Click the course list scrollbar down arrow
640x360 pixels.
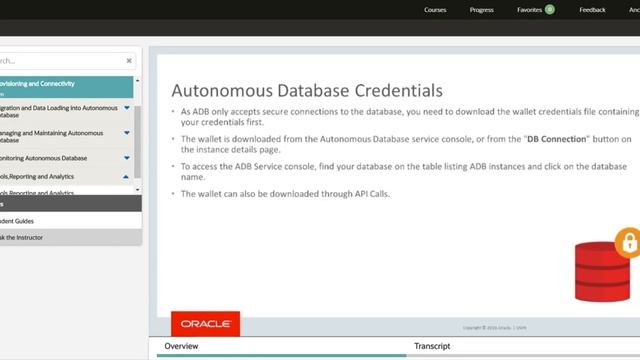tap(138, 190)
